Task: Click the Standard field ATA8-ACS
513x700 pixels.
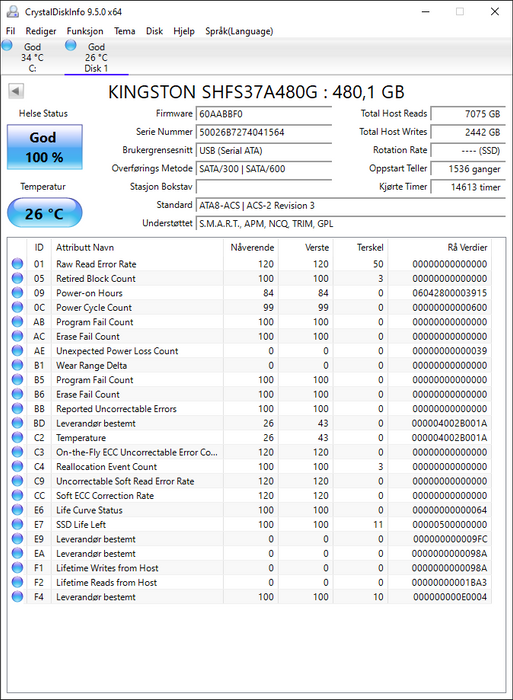Action: pyautogui.click(x=350, y=205)
